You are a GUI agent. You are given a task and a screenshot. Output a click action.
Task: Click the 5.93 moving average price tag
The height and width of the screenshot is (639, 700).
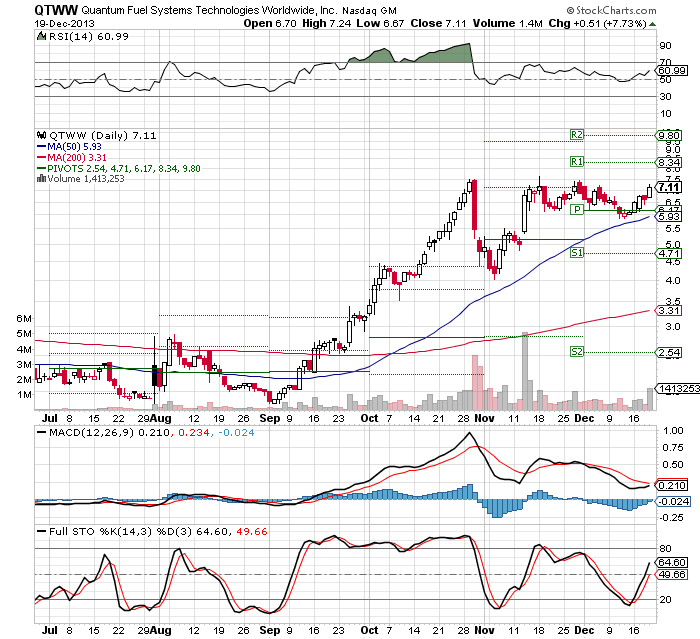669,217
